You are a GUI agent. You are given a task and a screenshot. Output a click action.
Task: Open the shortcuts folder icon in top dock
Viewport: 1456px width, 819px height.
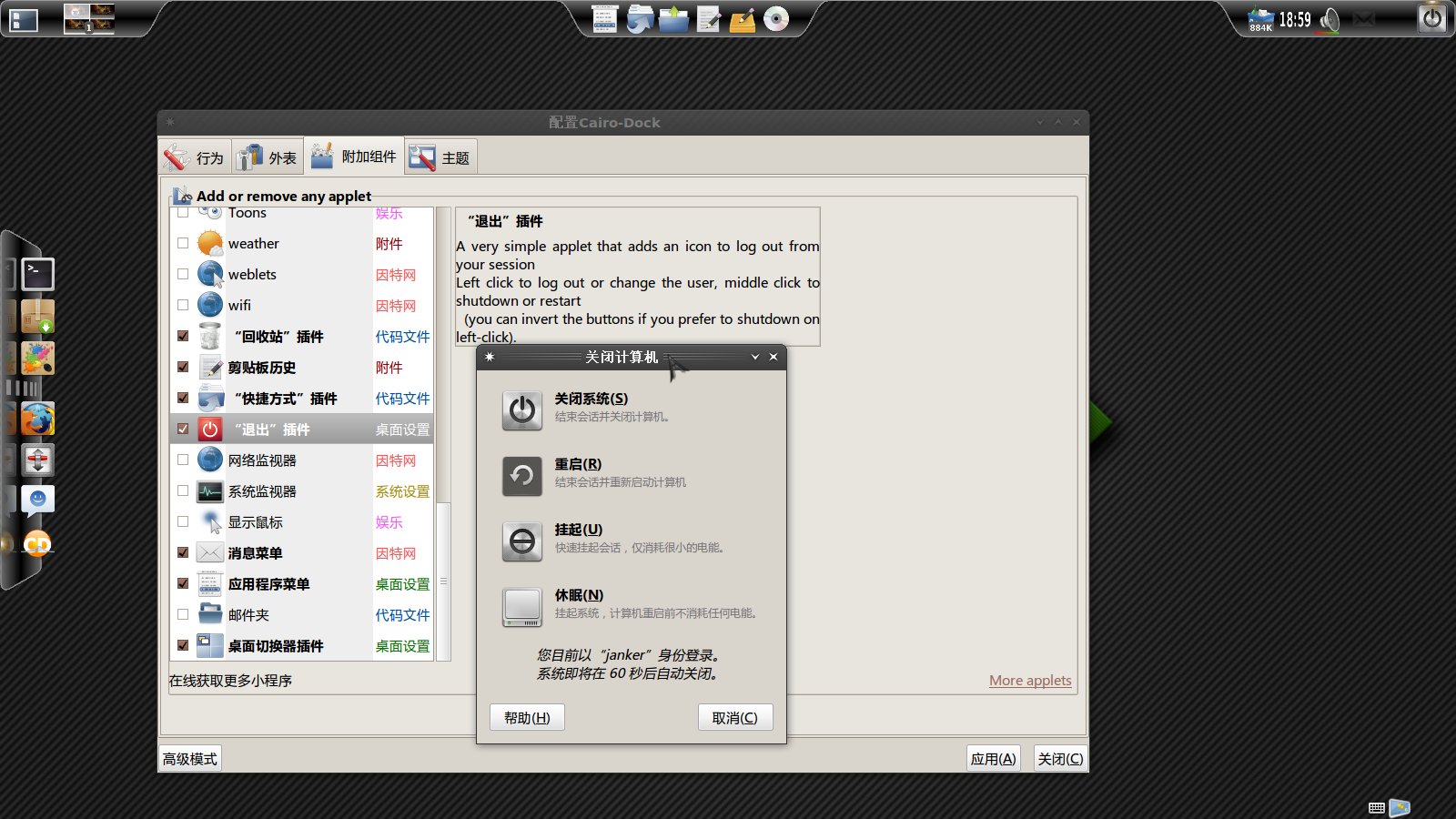(x=640, y=19)
